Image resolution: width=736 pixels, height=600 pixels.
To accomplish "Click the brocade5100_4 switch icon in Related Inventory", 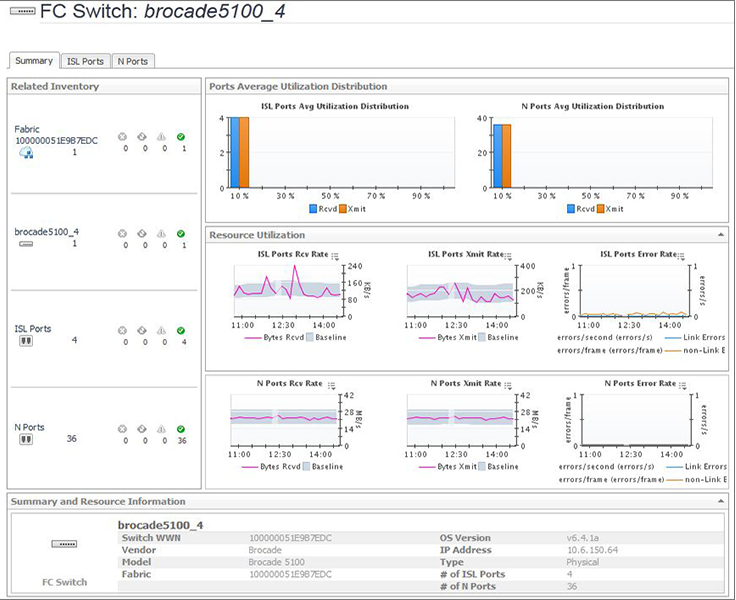I will tap(26, 244).
